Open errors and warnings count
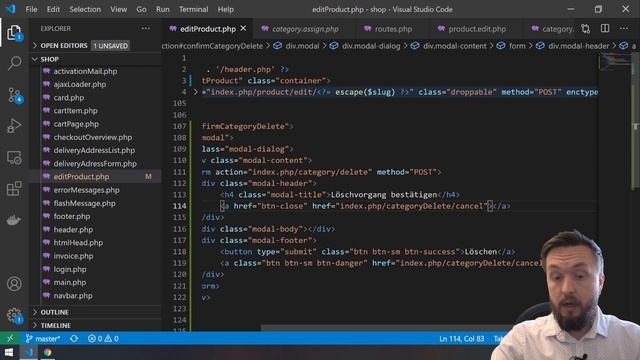This screenshot has height=360, width=640. point(103,338)
